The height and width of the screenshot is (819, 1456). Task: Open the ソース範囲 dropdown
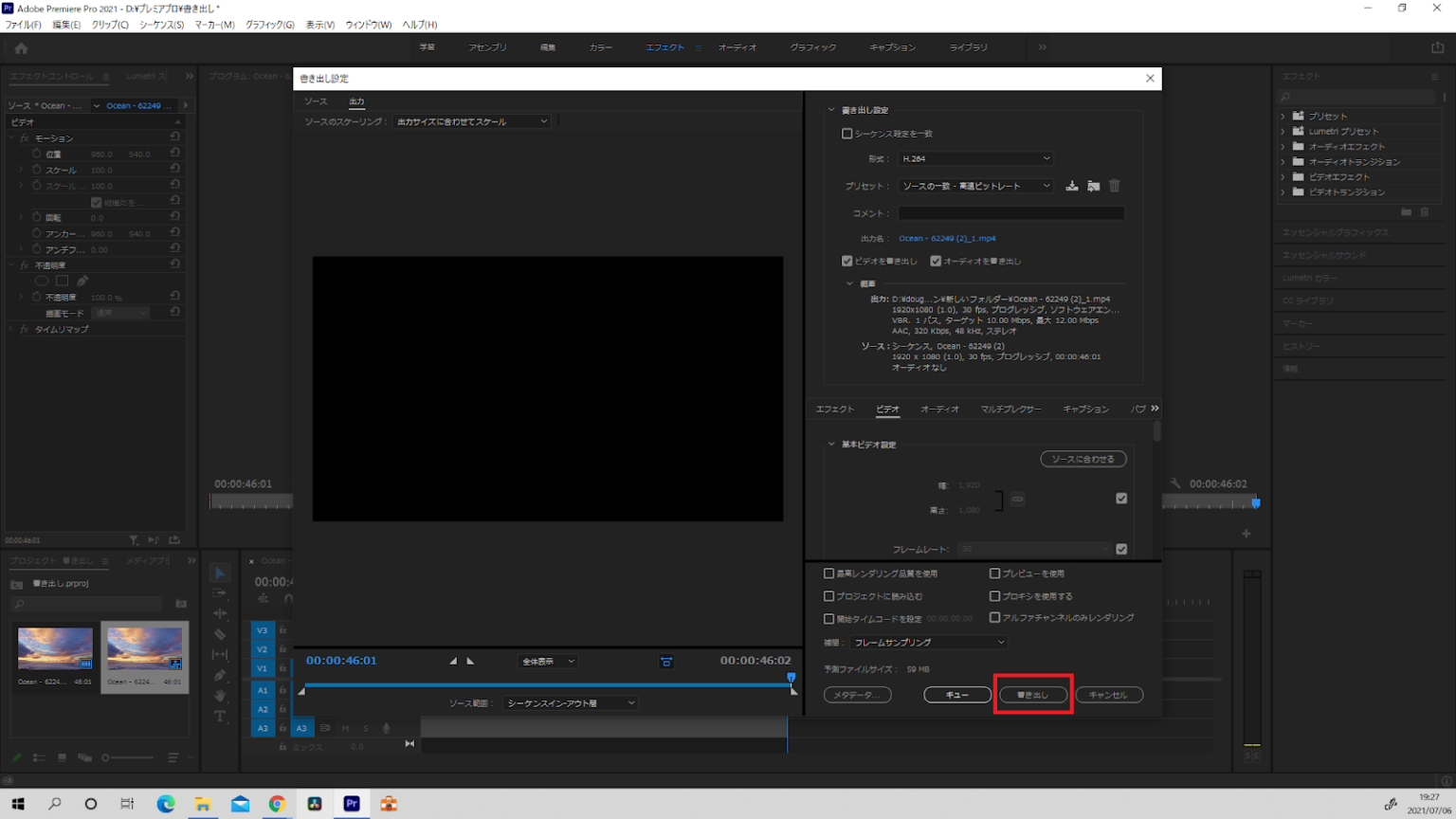[x=570, y=702]
